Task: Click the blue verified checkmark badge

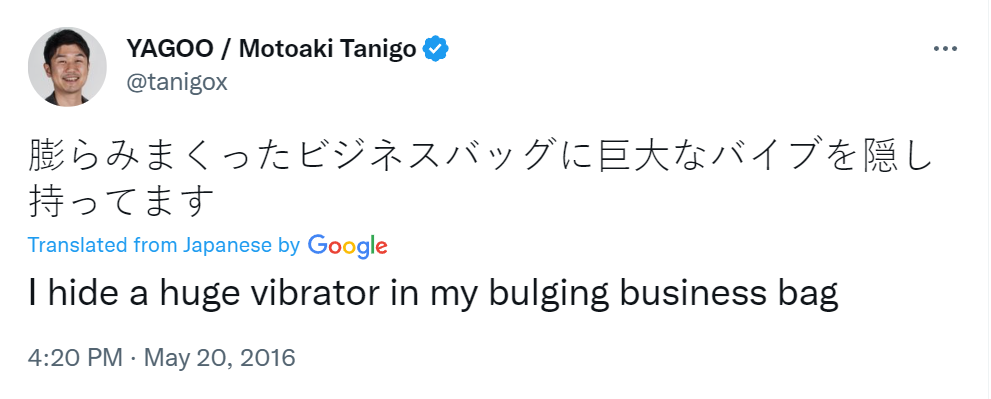Action: (x=435, y=49)
